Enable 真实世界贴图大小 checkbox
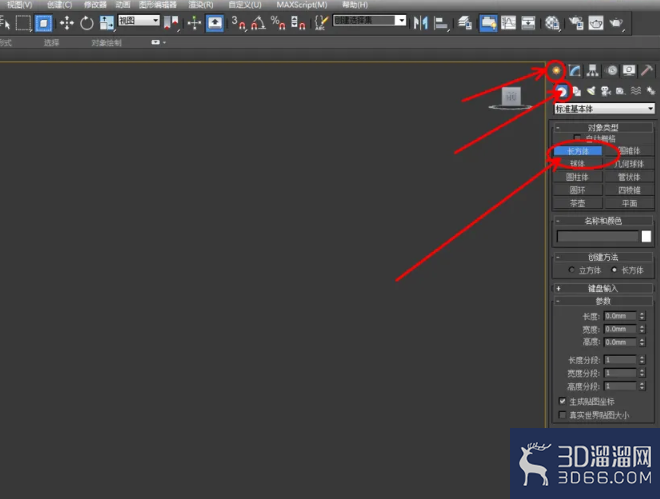This screenshot has height=499, width=660. click(x=562, y=415)
